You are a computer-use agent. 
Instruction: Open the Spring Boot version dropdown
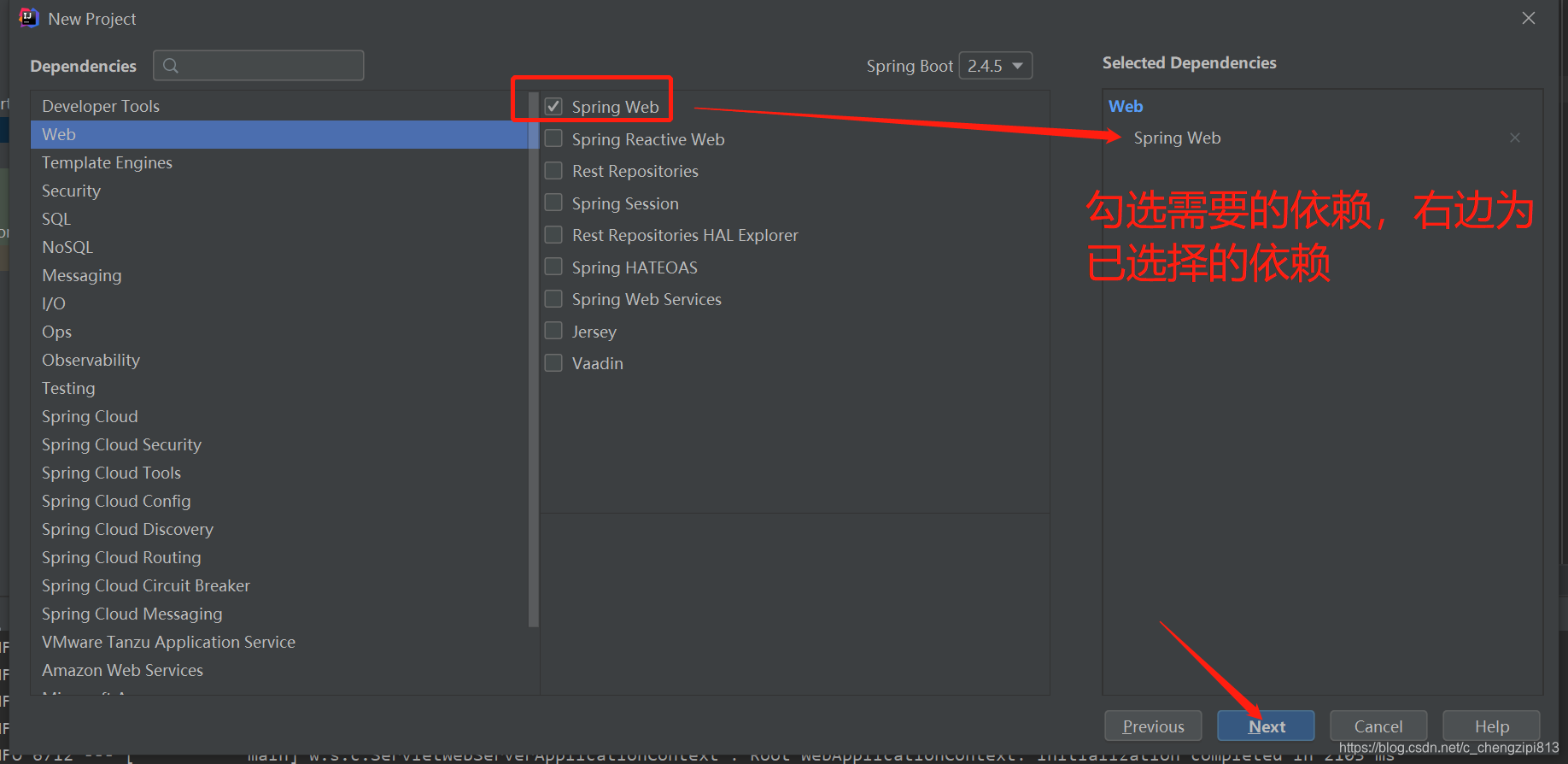click(996, 66)
